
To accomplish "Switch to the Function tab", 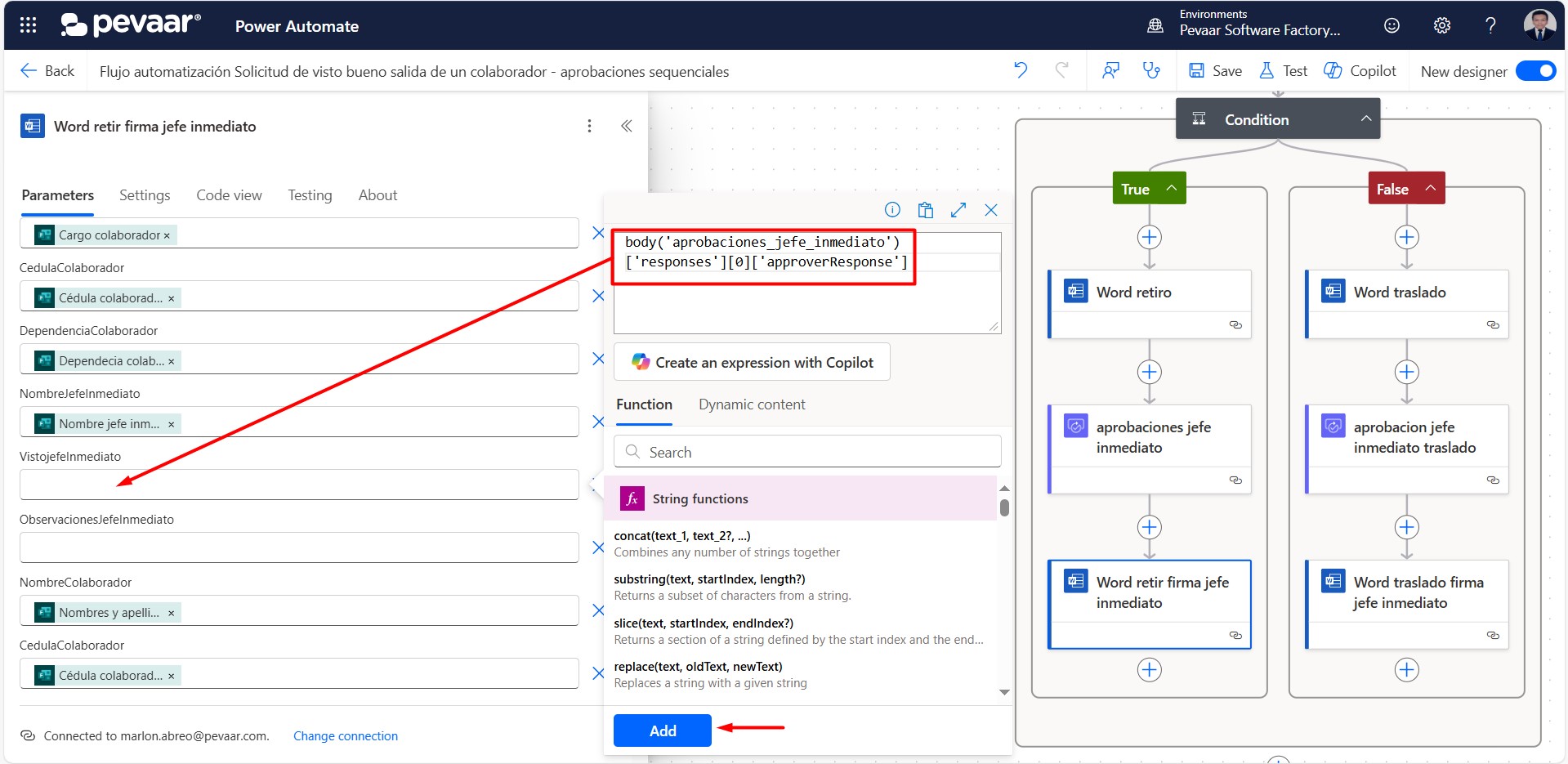I will click(644, 404).
